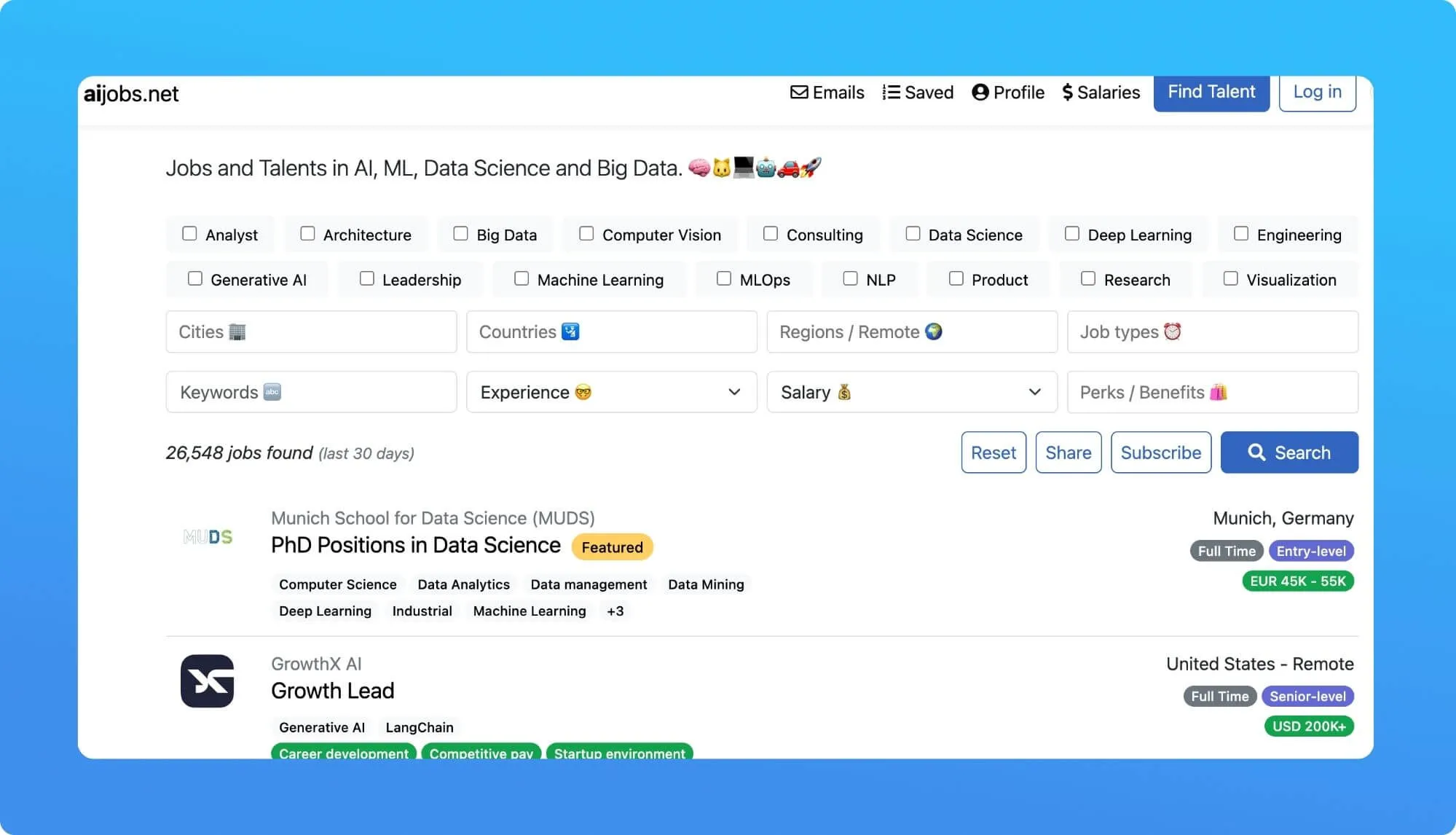Click the Cities field
Image resolution: width=1456 pixels, height=835 pixels.
coord(312,332)
